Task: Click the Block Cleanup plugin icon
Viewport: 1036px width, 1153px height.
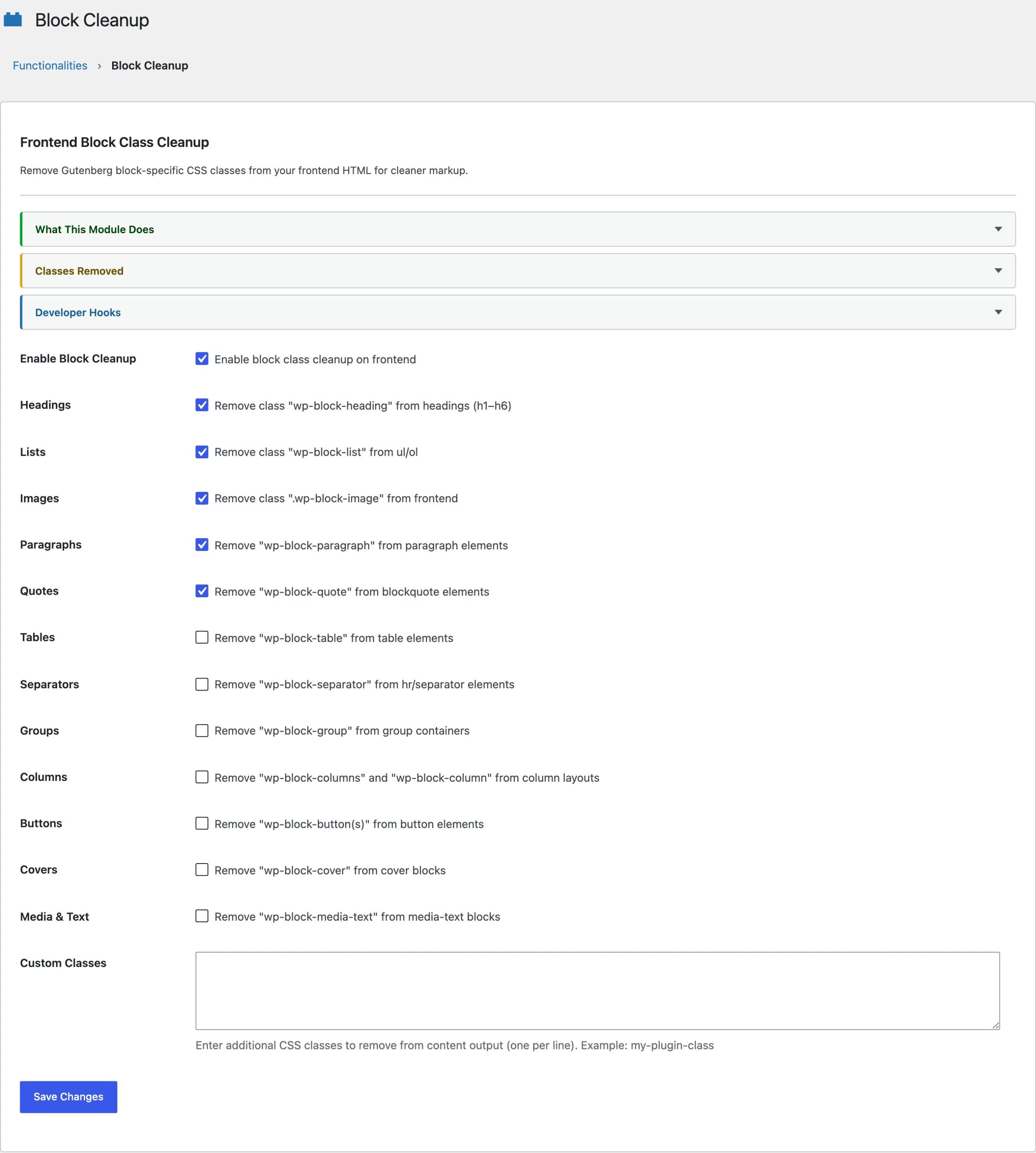Action: (13, 19)
